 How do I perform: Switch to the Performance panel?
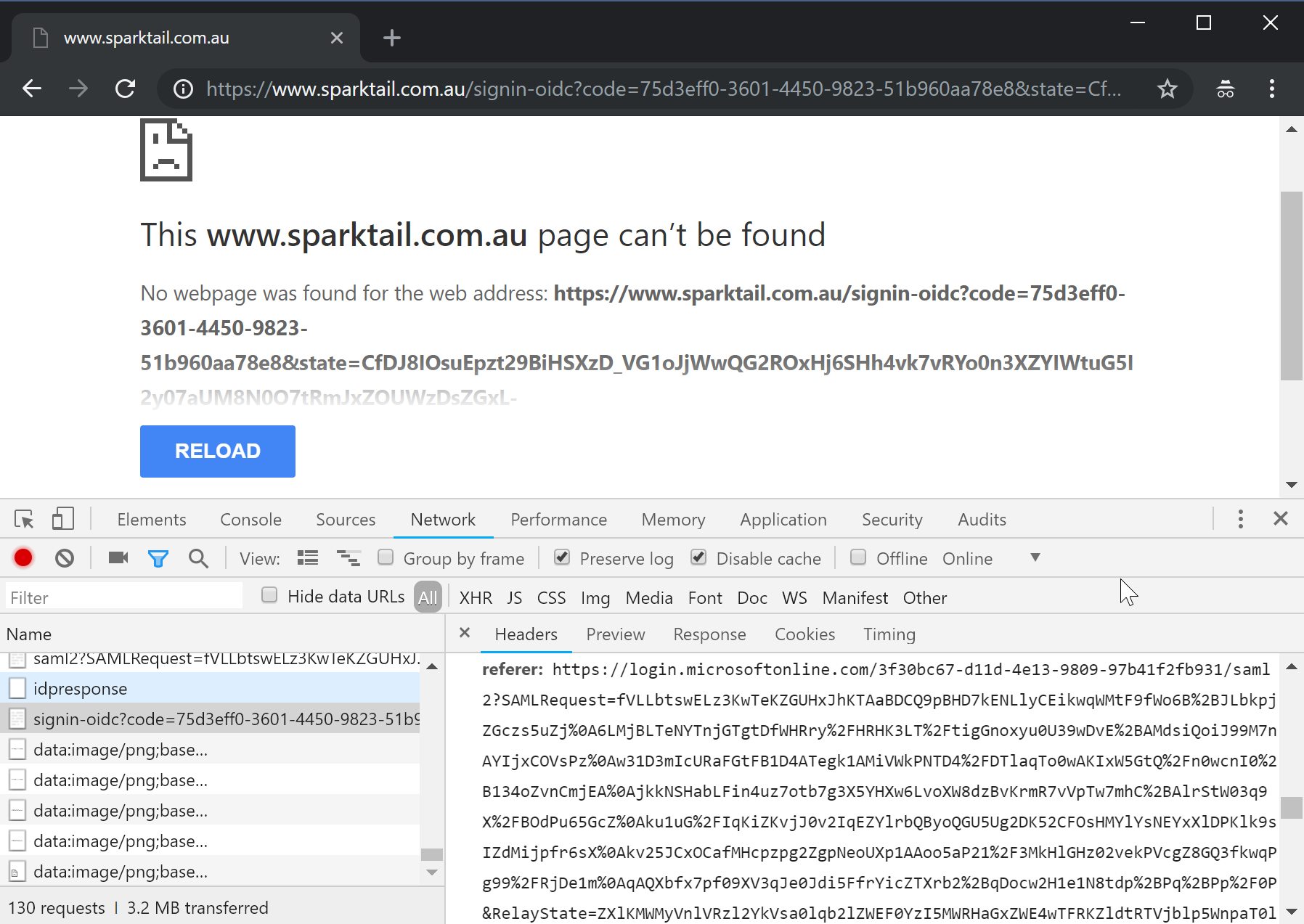coord(558,519)
